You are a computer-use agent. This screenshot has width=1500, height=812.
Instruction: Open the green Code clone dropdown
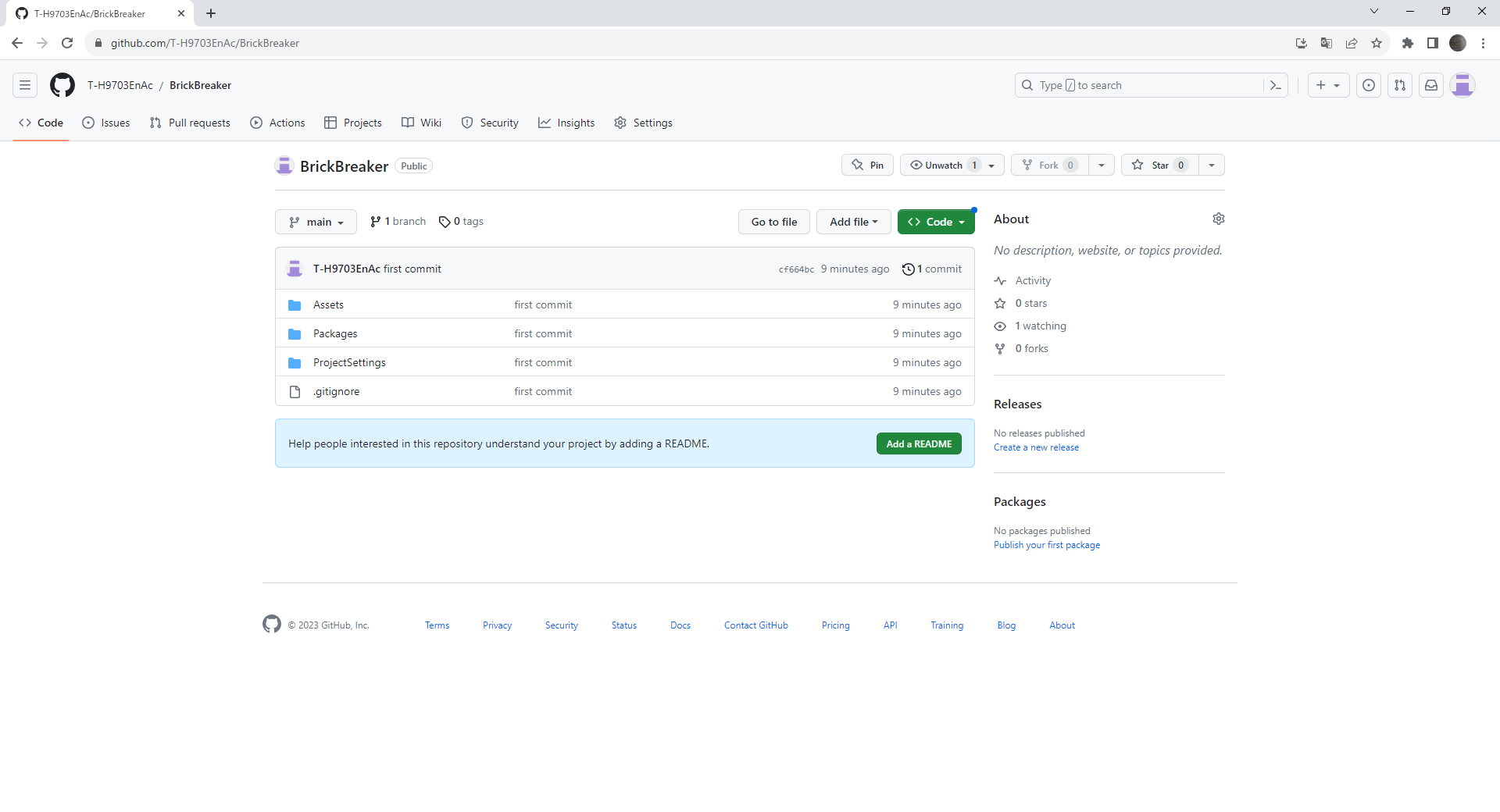936,222
